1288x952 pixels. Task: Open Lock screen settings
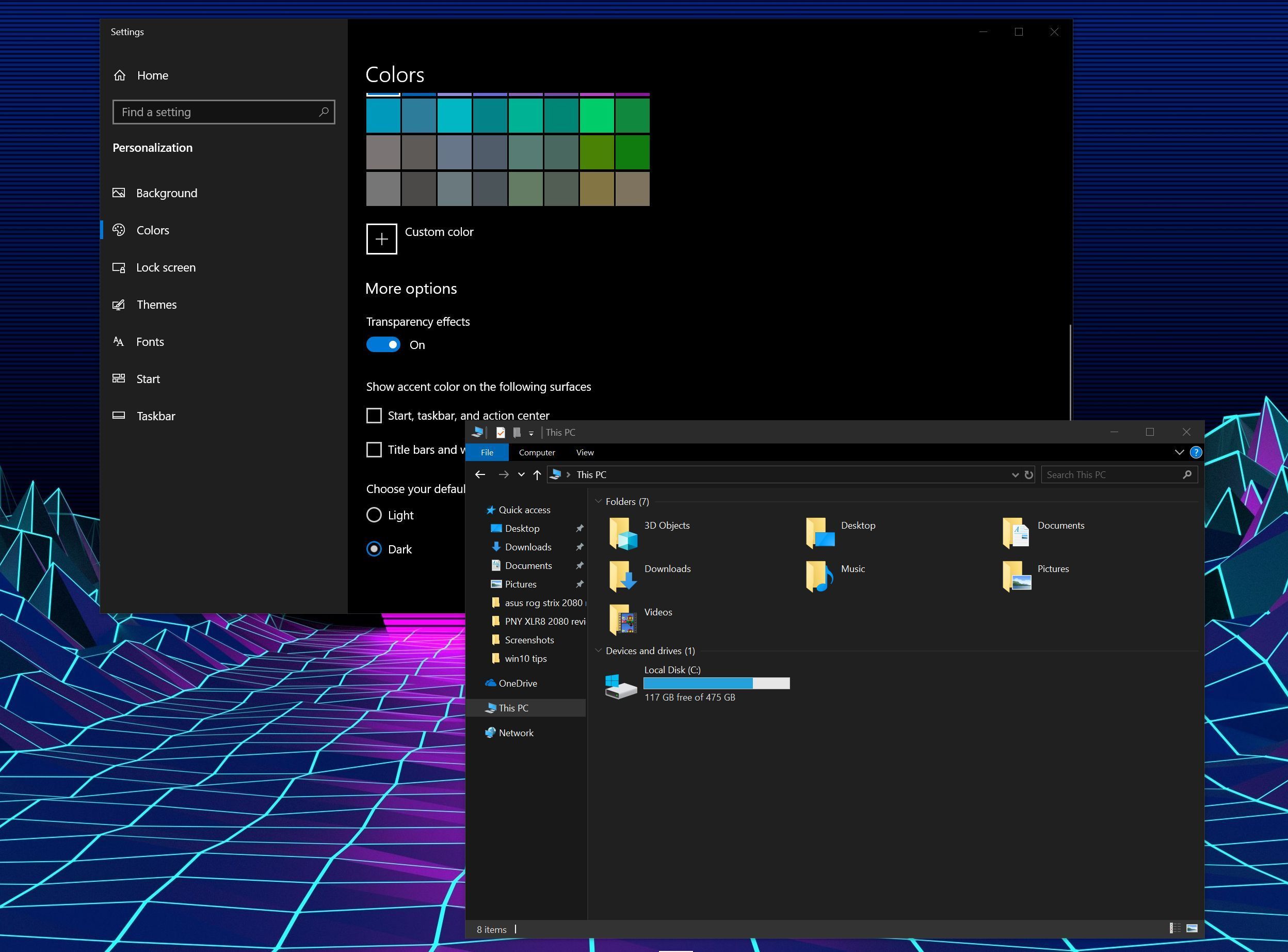tap(165, 267)
